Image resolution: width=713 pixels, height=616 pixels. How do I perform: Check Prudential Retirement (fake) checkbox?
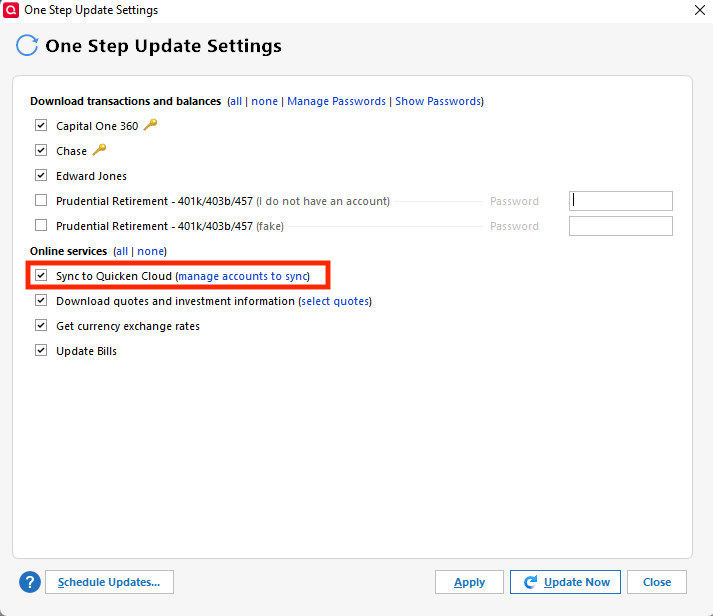click(x=41, y=225)
